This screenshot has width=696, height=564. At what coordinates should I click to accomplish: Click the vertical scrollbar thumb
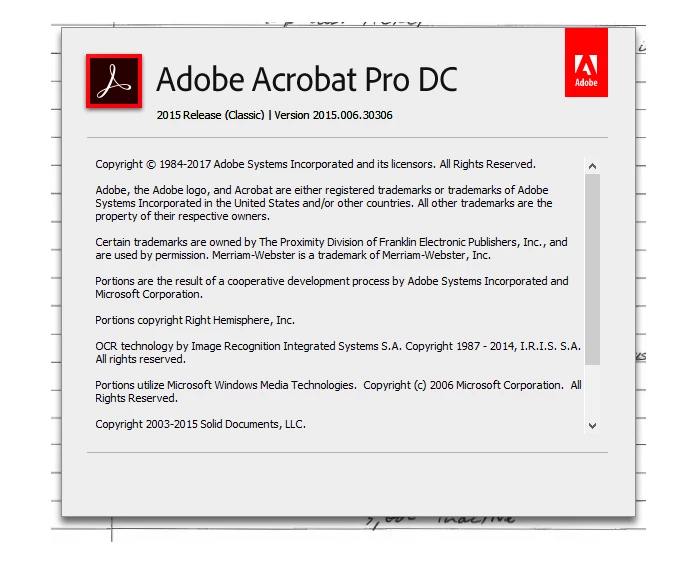tap(592, 269)
